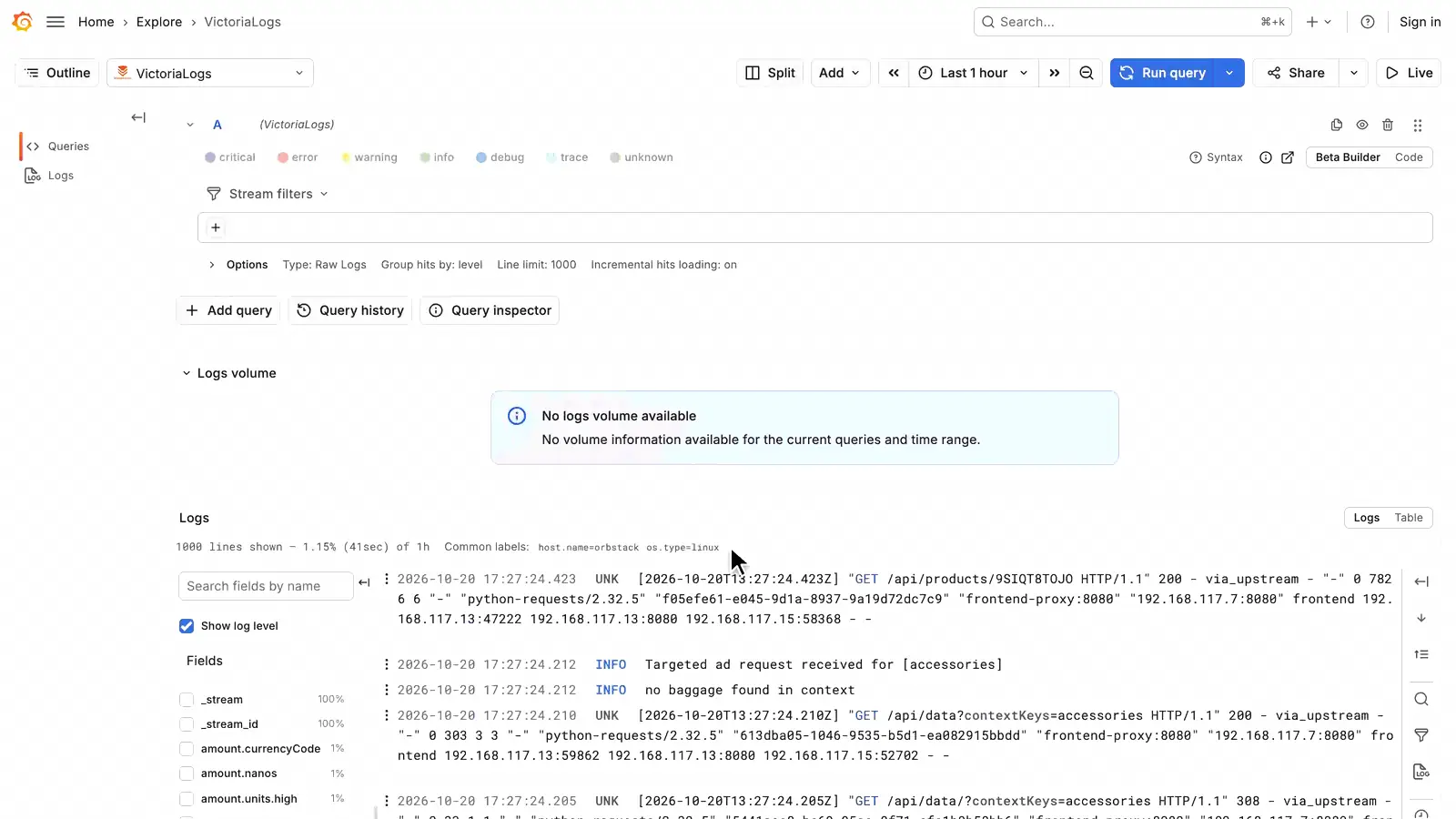Viewport: 1456px width, 819px height.
Task: Toggle the warning level color filter
Action: click(x=369, y=157)
